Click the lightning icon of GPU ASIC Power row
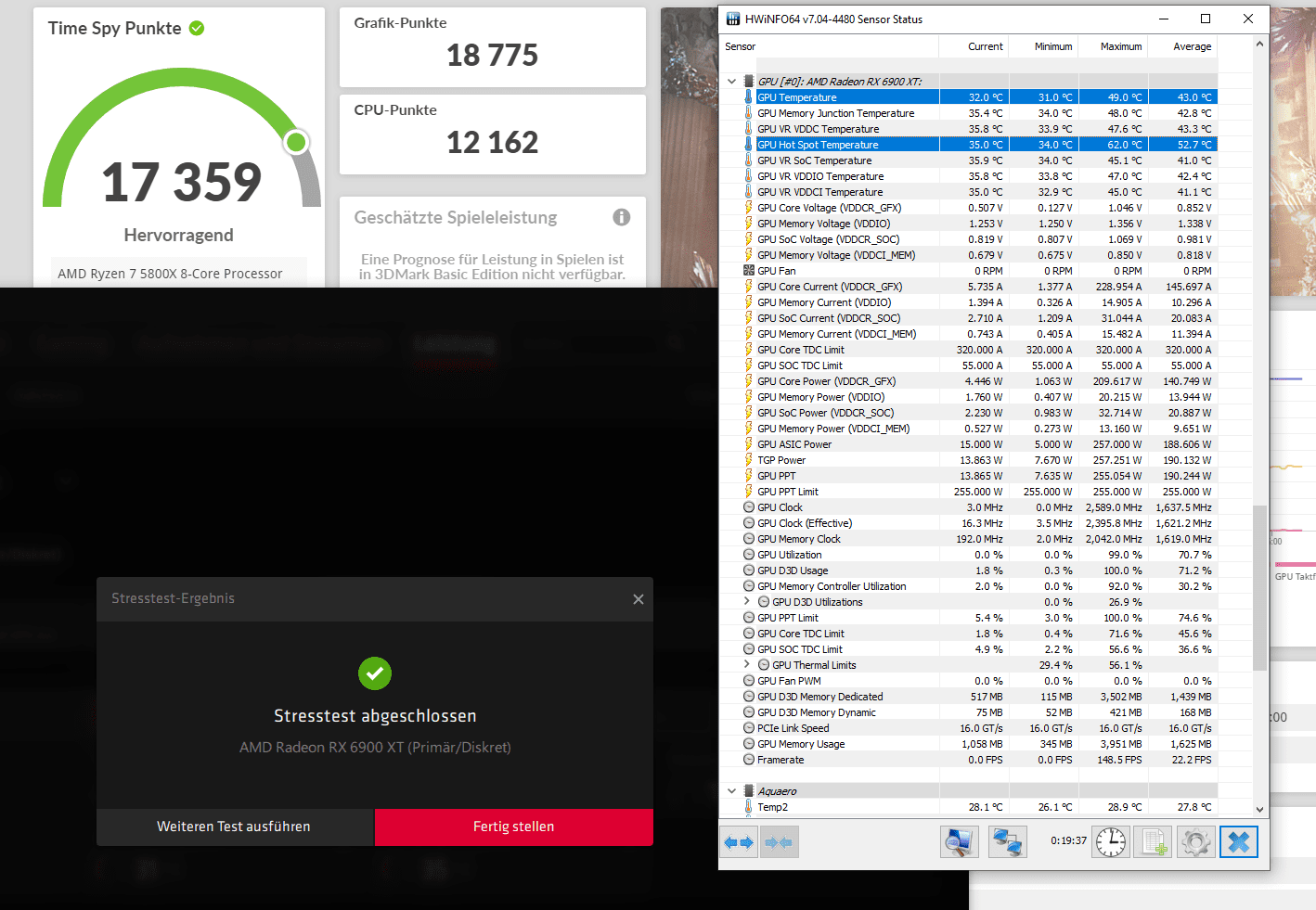1316x910 pixels. click(x=749, y=444)
